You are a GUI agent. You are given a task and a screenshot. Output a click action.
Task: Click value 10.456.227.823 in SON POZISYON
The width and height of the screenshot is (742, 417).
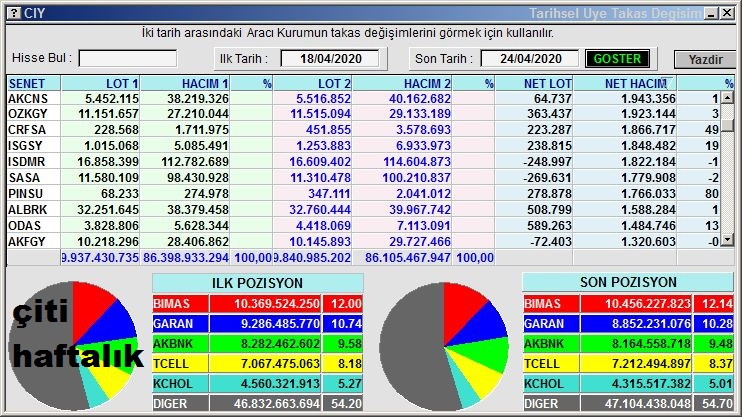point(647,303)
